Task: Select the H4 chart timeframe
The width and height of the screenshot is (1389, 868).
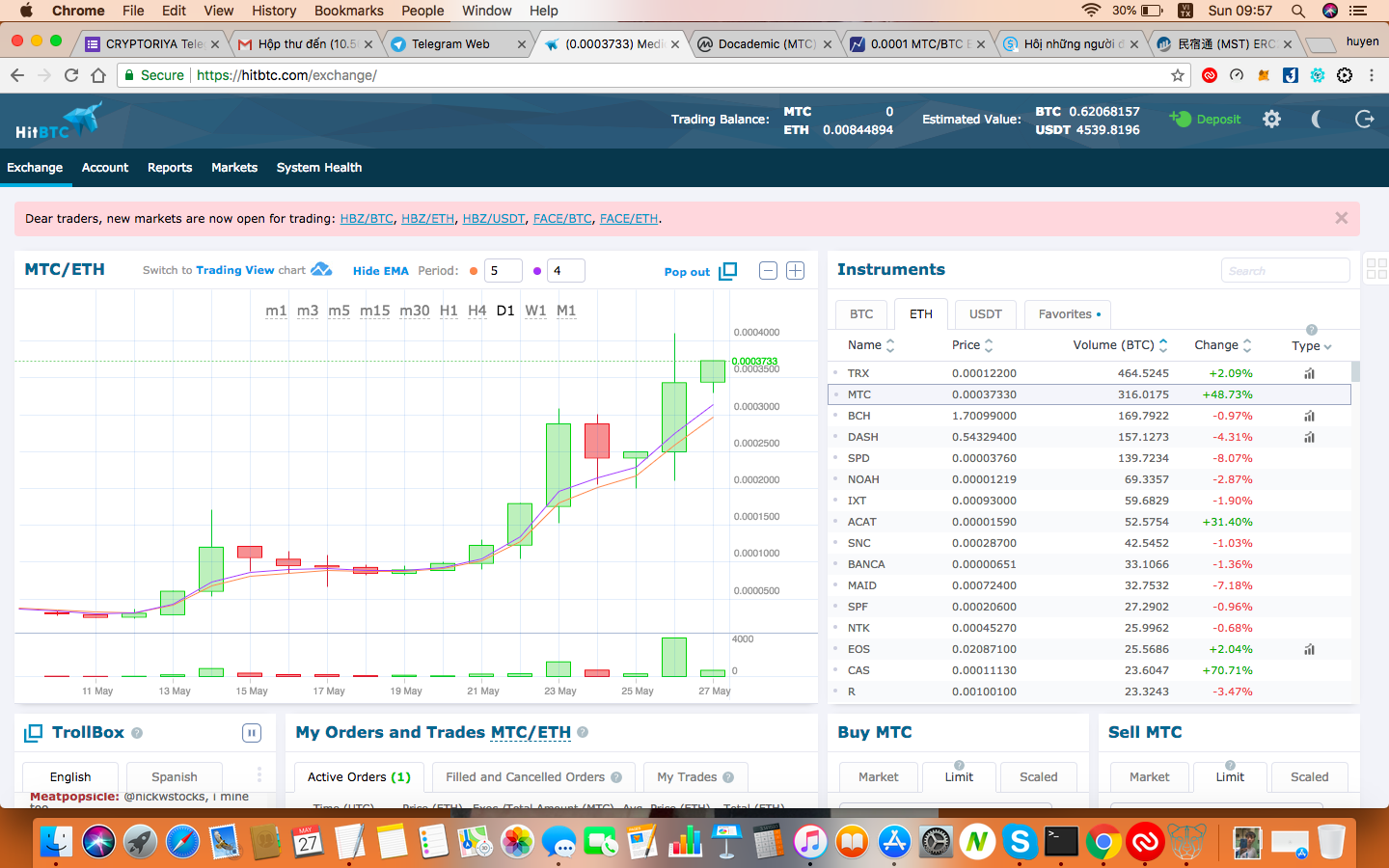Action: [477, 311]
